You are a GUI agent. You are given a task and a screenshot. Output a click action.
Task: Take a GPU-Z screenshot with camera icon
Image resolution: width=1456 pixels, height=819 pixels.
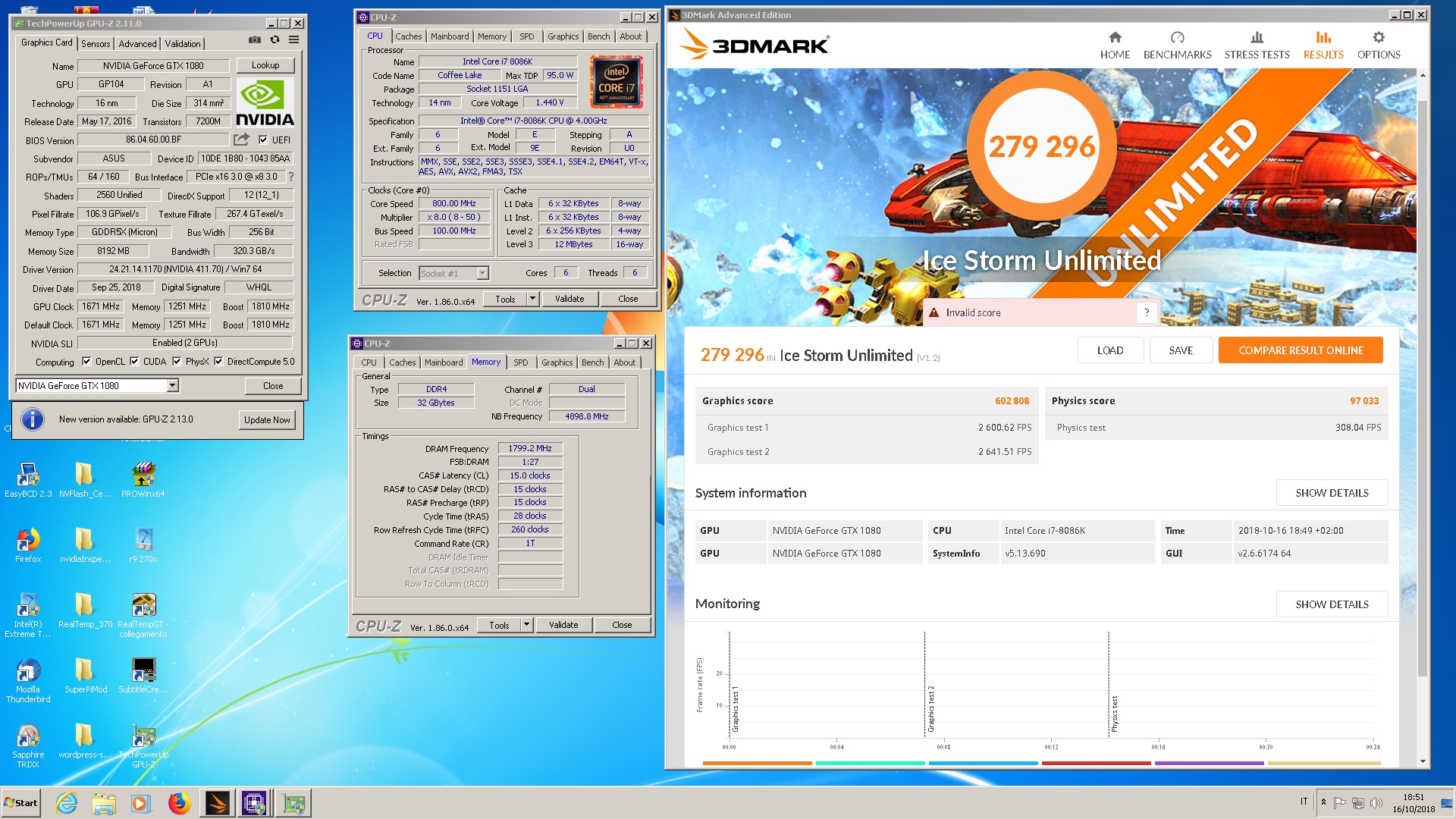click(255, 39)
